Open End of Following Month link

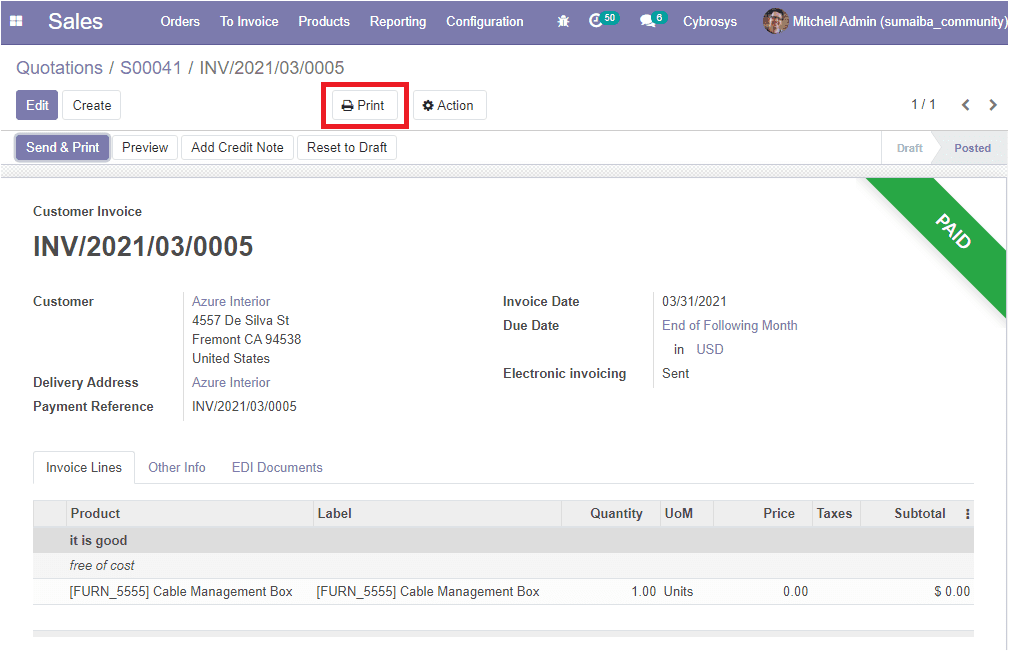(730, 326)
